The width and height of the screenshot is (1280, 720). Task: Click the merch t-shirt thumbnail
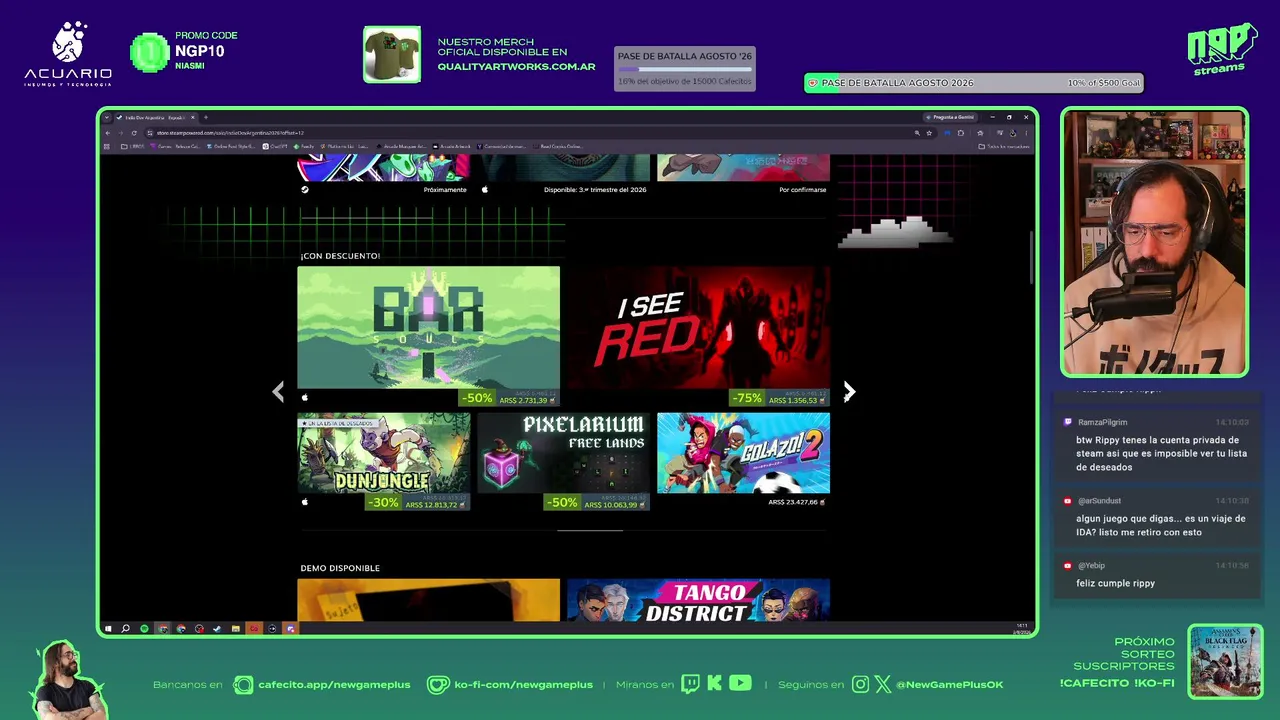[392, 54]
